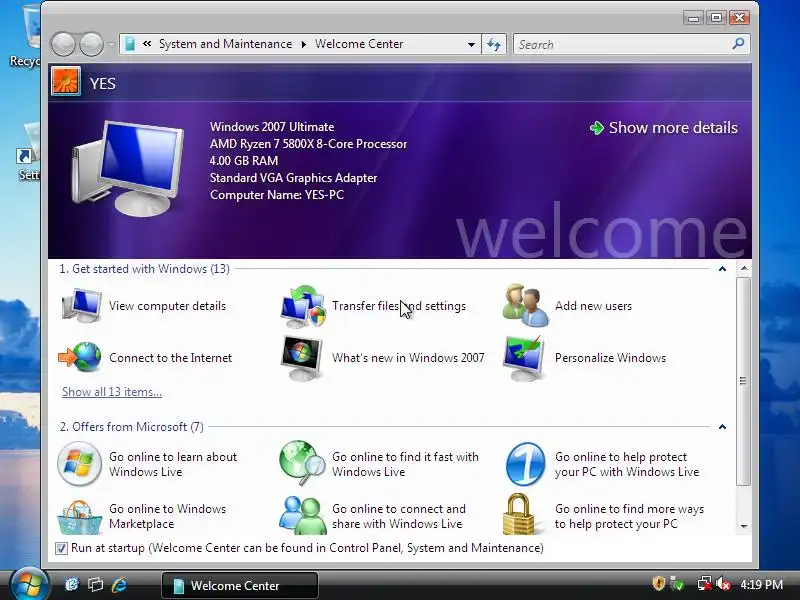Uncheck the Run at startup checkbox
The width and height of the screenshot is (800, 600).
point(61,548)
